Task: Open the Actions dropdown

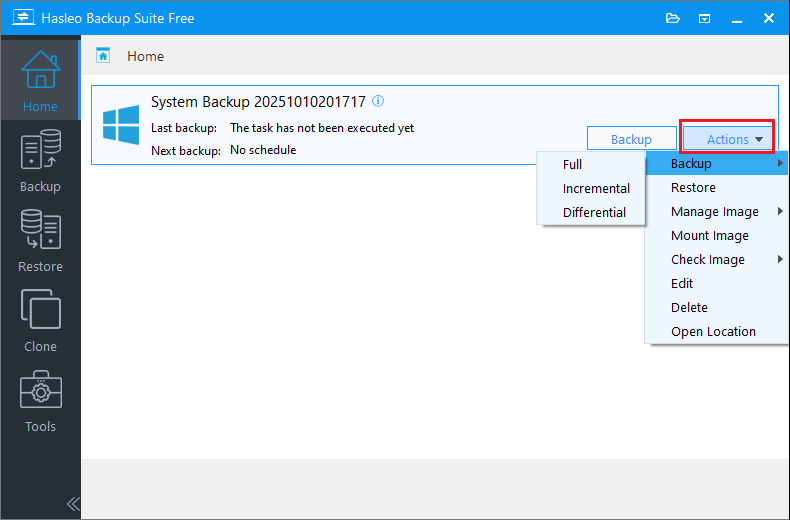Action: pyautogui.click(x=727, y=137)
